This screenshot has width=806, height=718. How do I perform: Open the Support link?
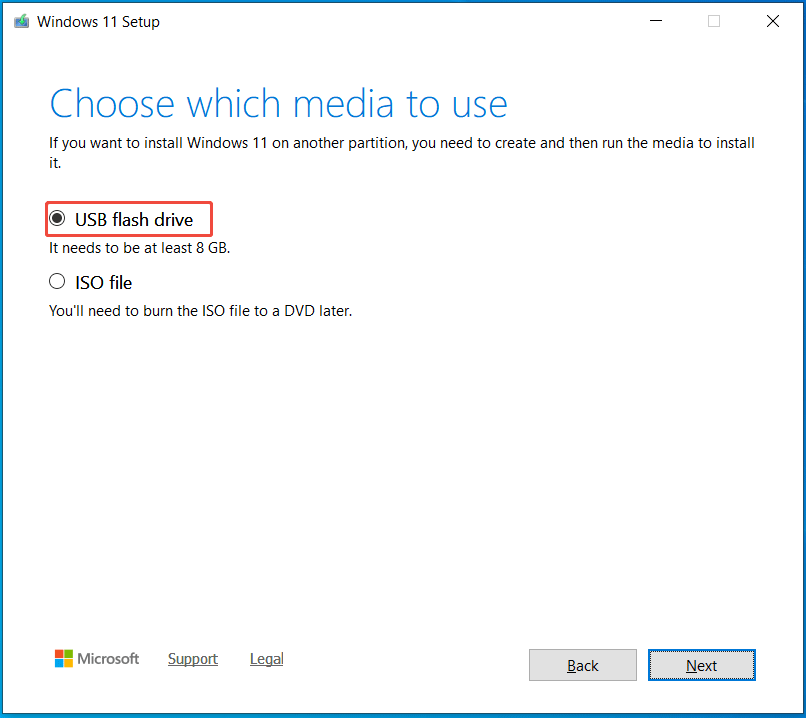point(192,659)
